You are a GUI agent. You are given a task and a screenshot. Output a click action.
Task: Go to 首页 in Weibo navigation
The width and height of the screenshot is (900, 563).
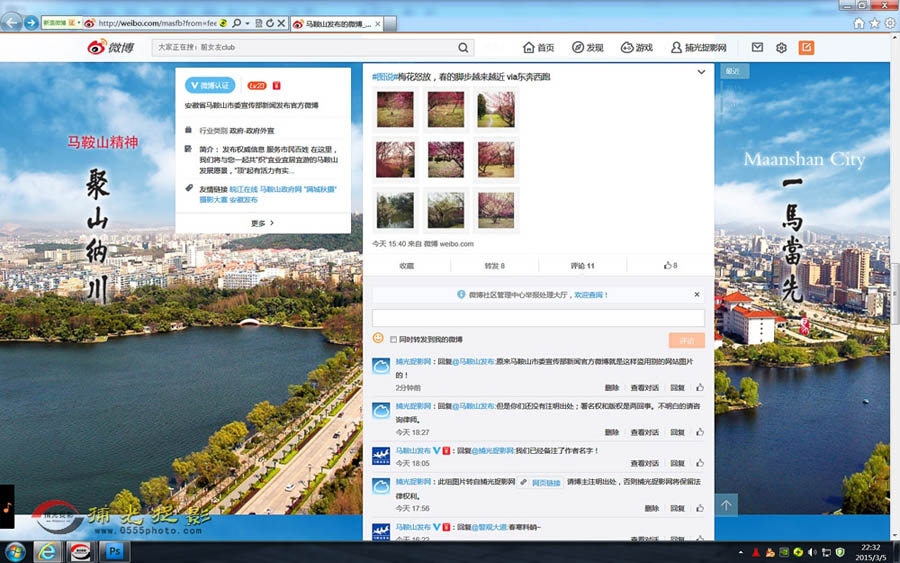point(538,48)
